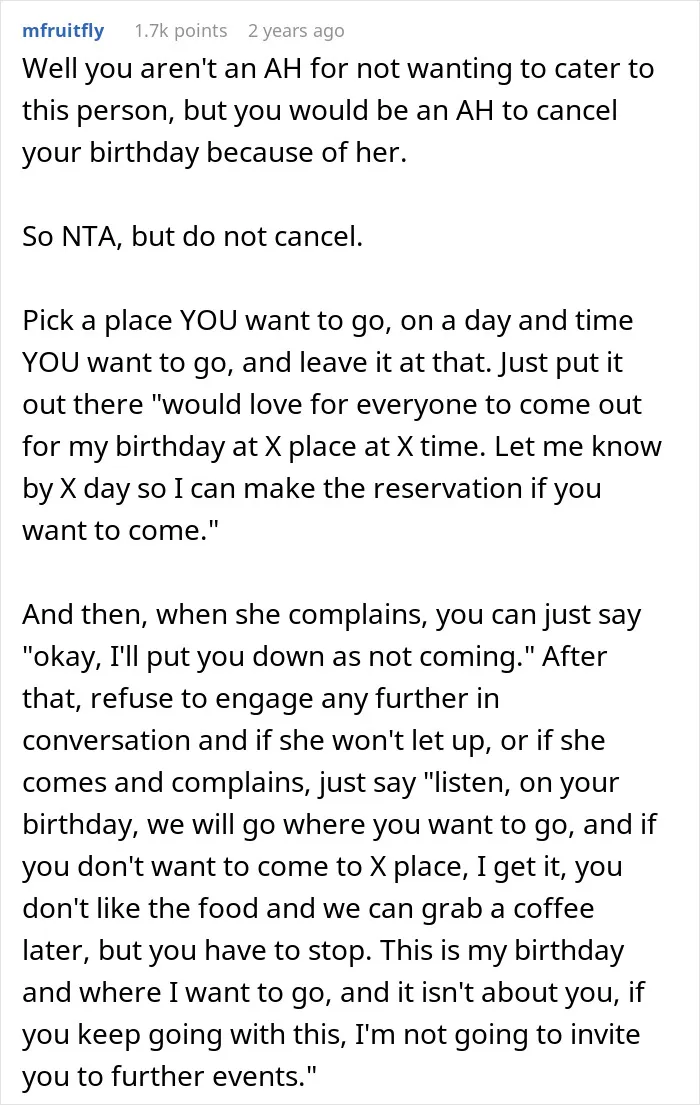
Task: Click the line 'your birthday because of her.'
Action: [x=214, y=152]
